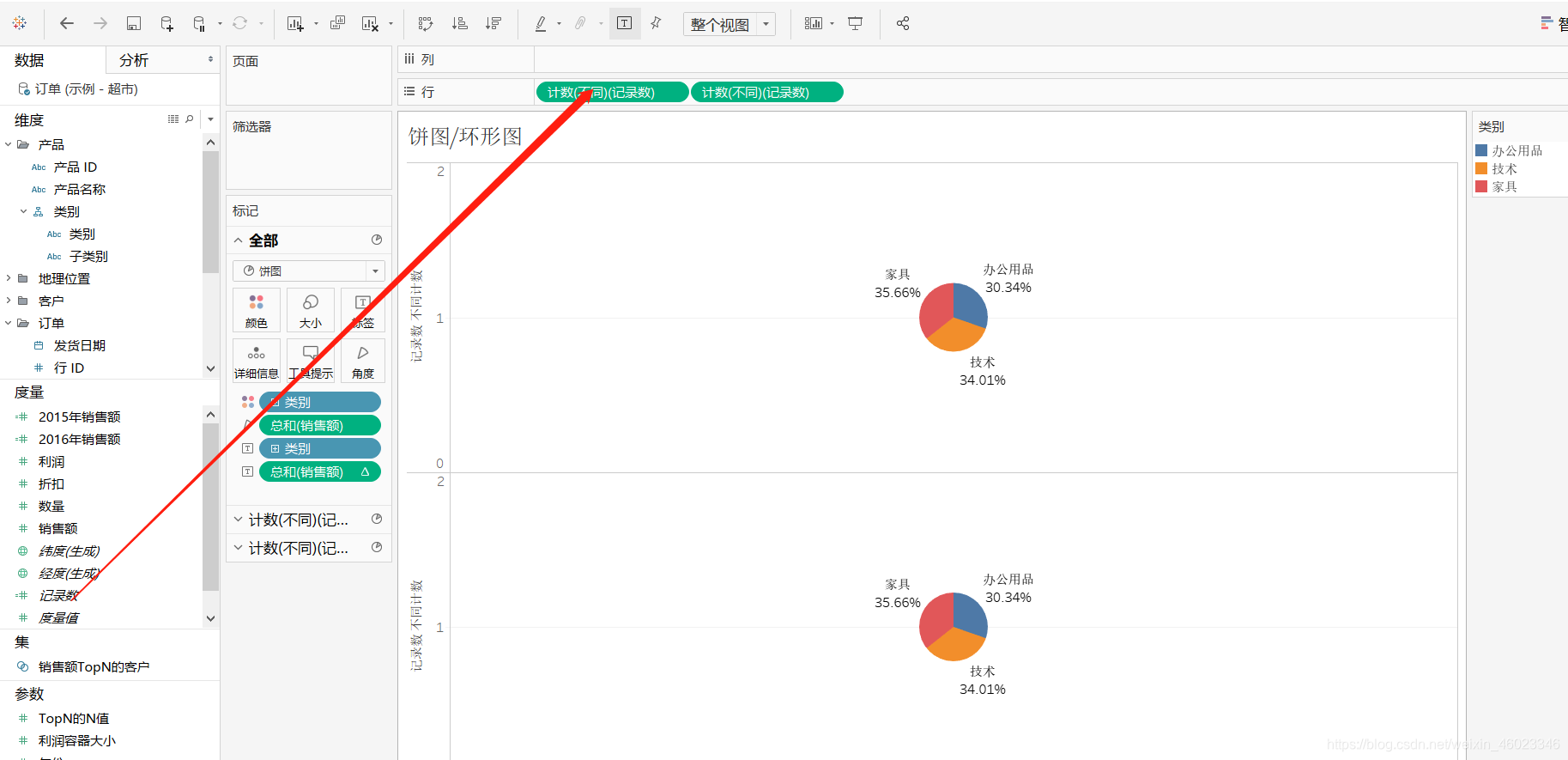This screenshot has height=760, width=1568.
Task: Select the 产品 ID field
Action: coord(76,167)
